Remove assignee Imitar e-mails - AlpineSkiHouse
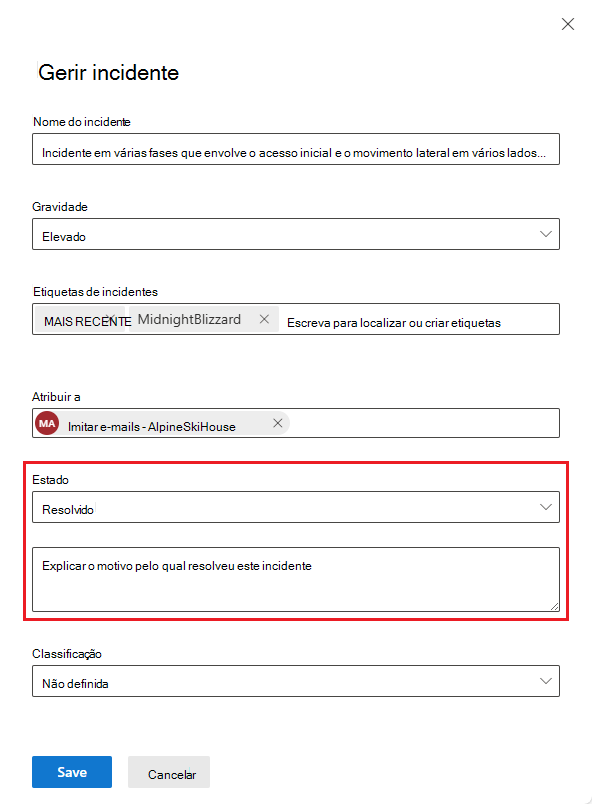 277,422
